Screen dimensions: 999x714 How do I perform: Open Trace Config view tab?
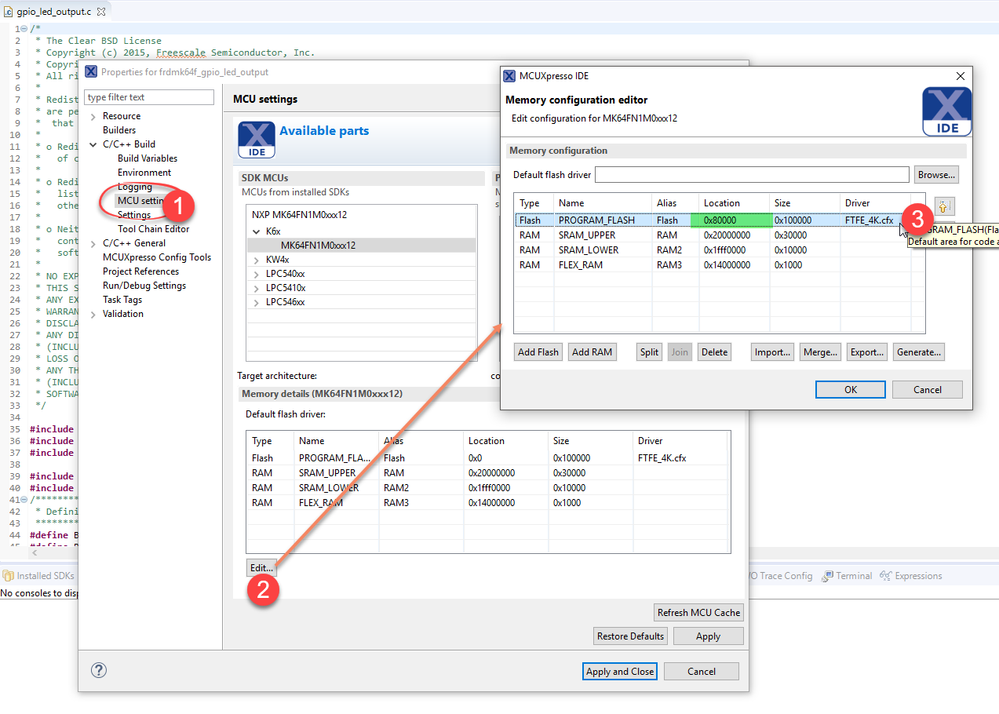click(x=781, y=576)
